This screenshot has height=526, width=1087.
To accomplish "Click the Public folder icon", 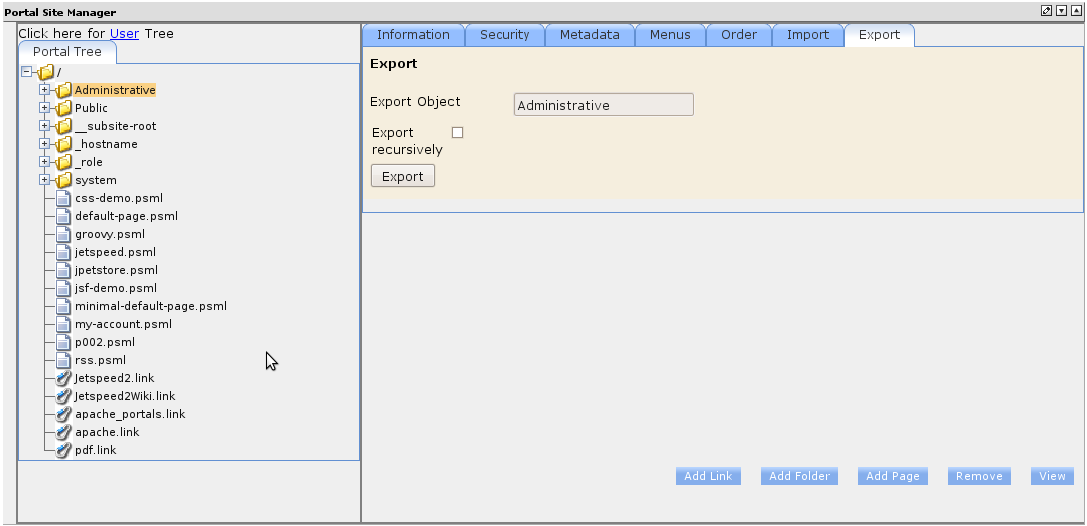I will [64, 108].
